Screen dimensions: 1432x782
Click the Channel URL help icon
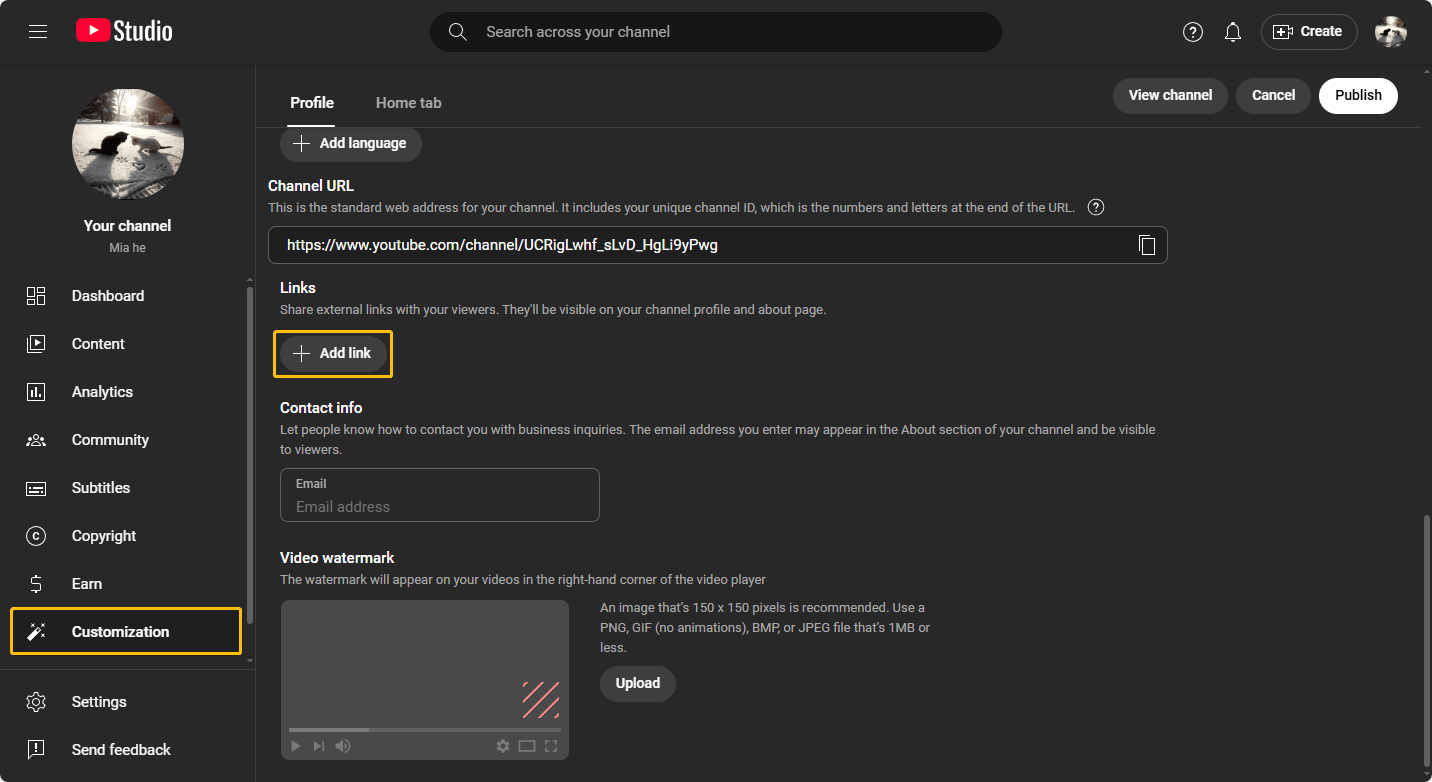pyautogui.click(x=1096, y=208)
